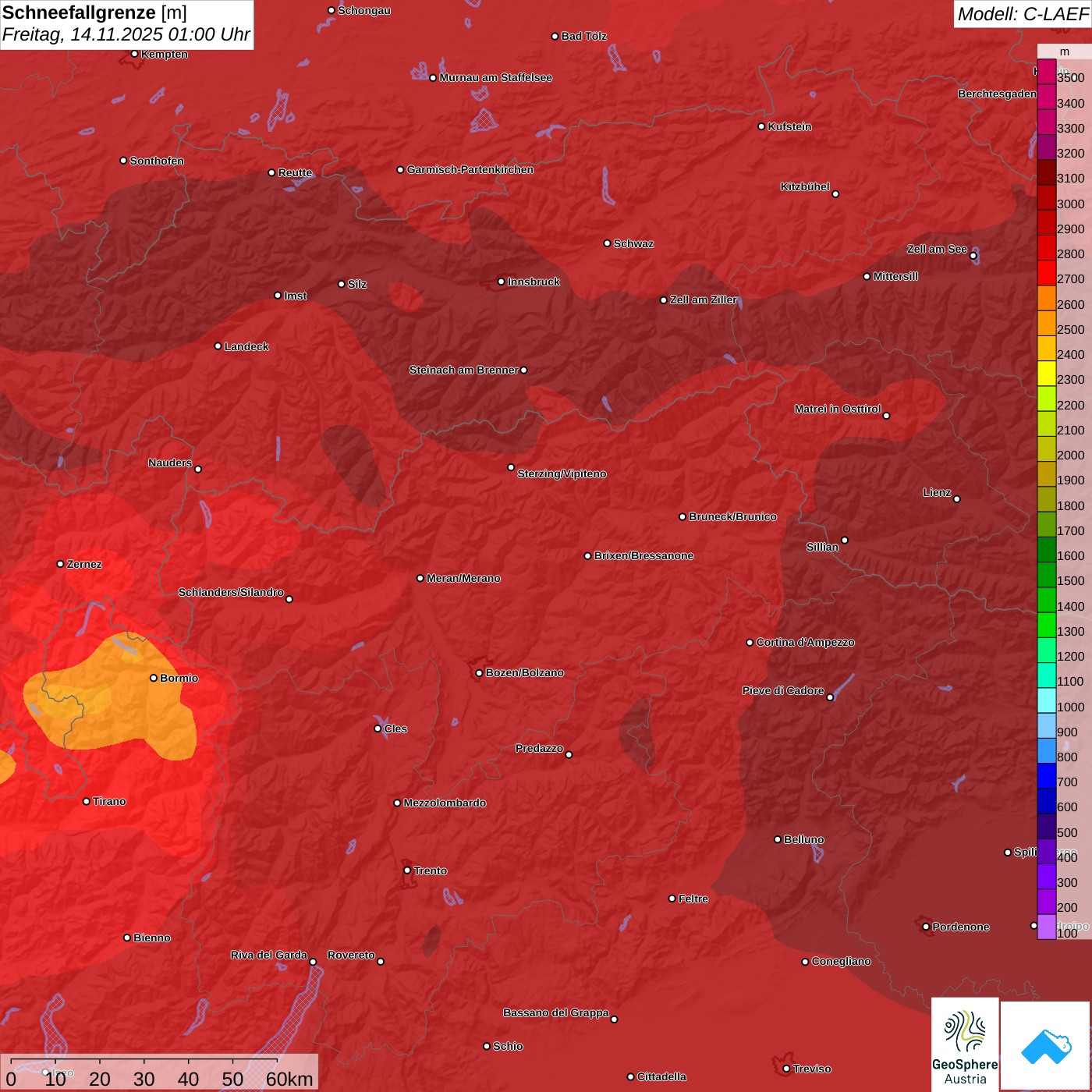Select the 1000 m light cyan legend swatch
This screenshot has height=1092, width=1092.
click(1046, 700)
